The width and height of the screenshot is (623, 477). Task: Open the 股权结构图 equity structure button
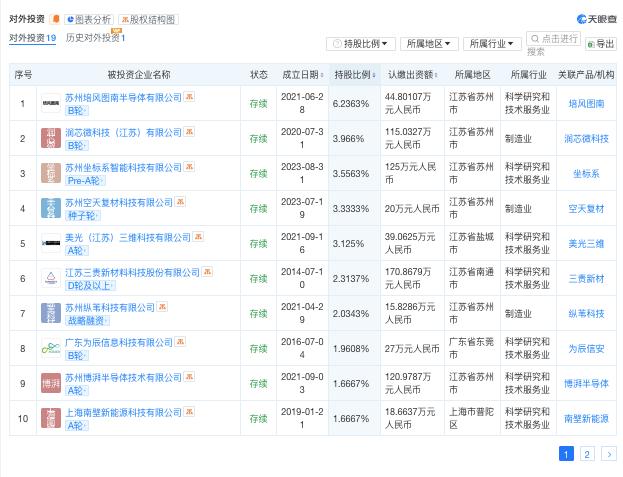click(148, 19)
